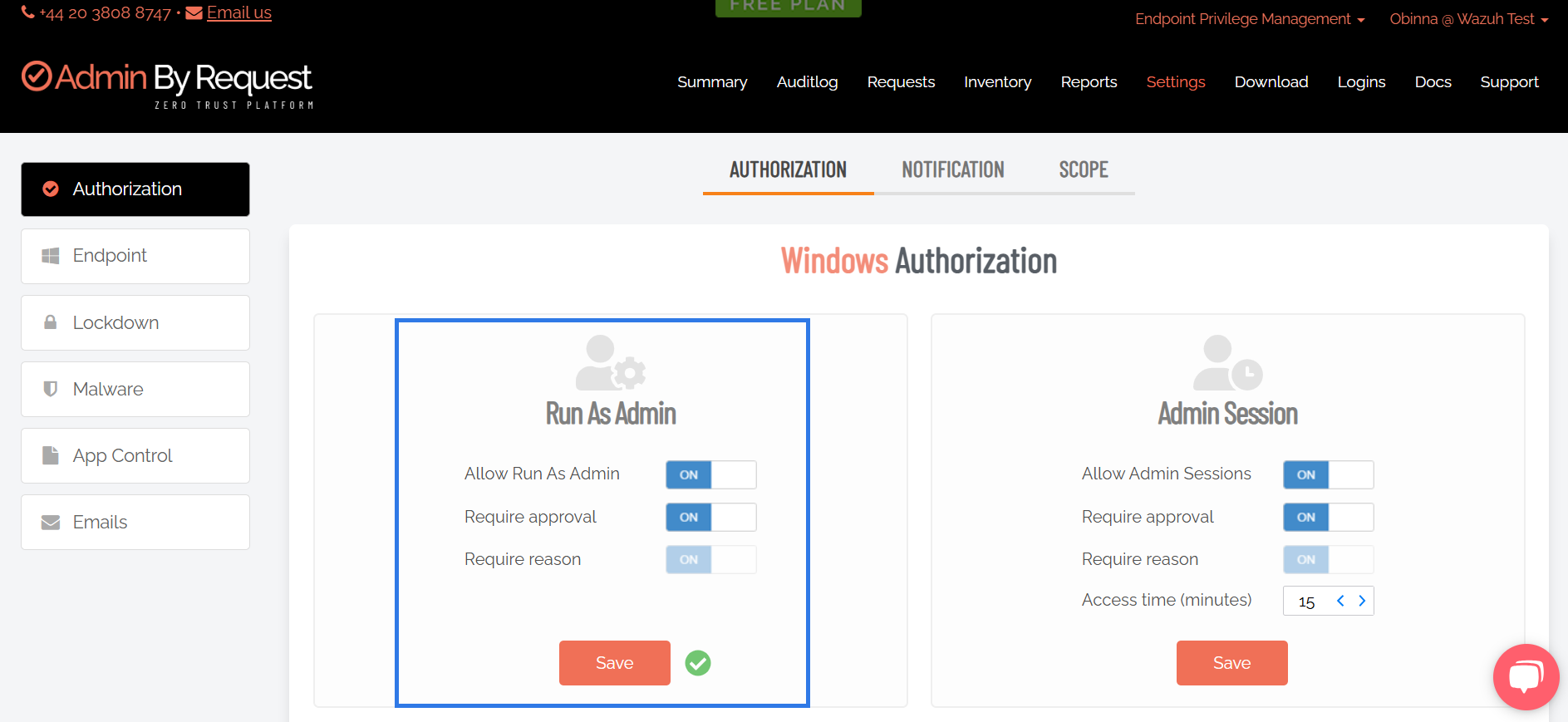Expand the Endpoint Privilege Management dropdown
This screenshot has width=1568, height=722.
1249,19
